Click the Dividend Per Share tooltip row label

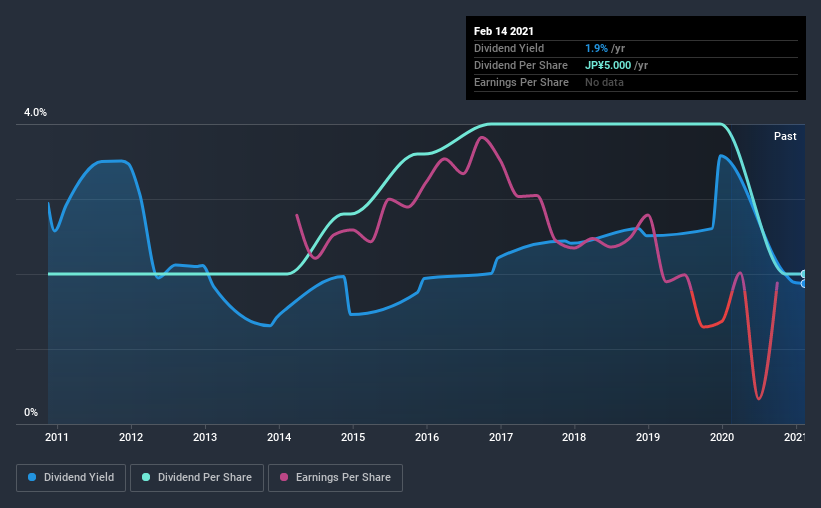[x=520, y=65]
